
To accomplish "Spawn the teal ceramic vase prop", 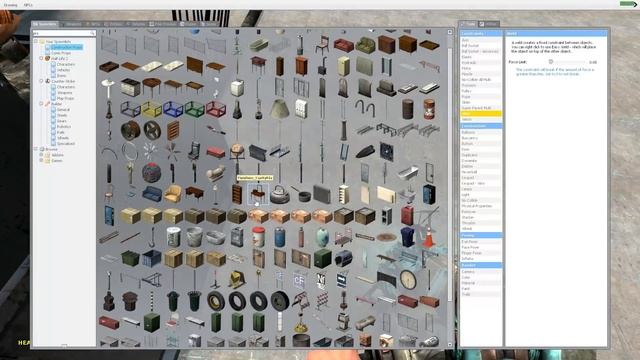I will click(x=322, y=238).
